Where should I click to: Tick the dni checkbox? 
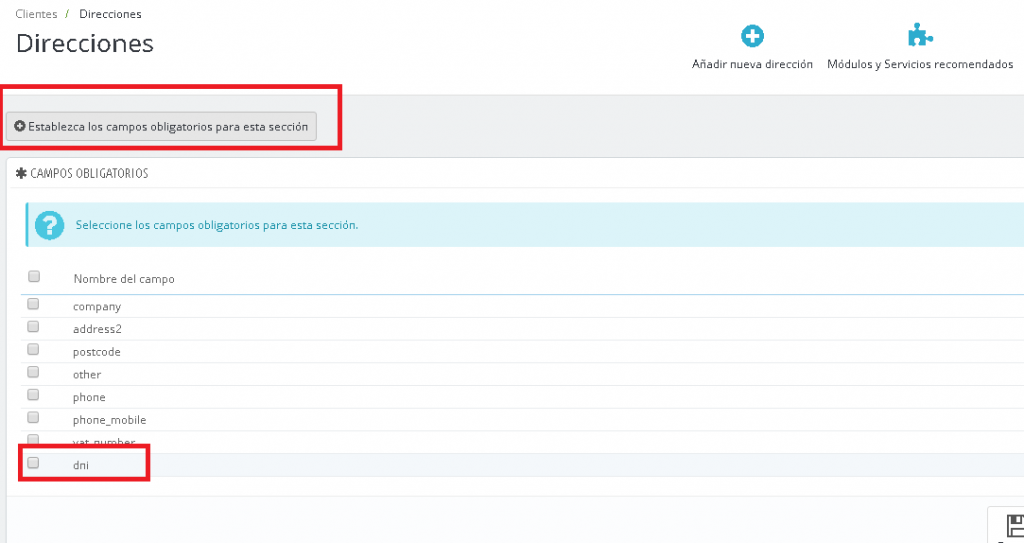pos(34,463)
